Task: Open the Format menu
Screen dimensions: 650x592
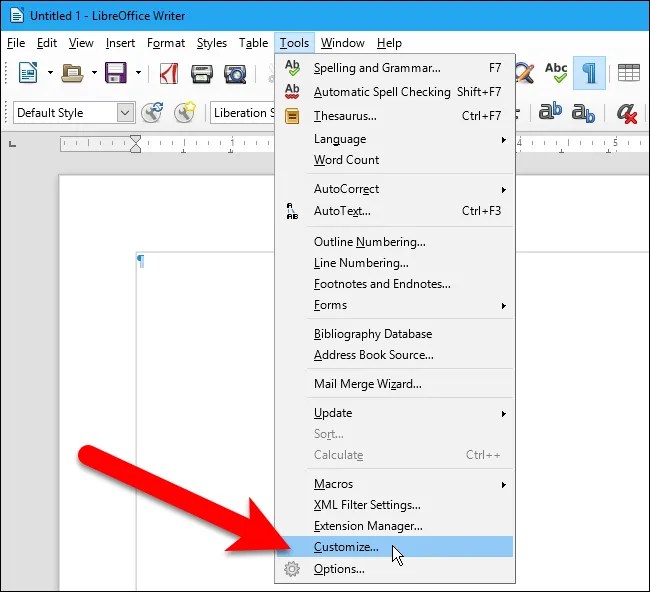Action: point(166,43)
